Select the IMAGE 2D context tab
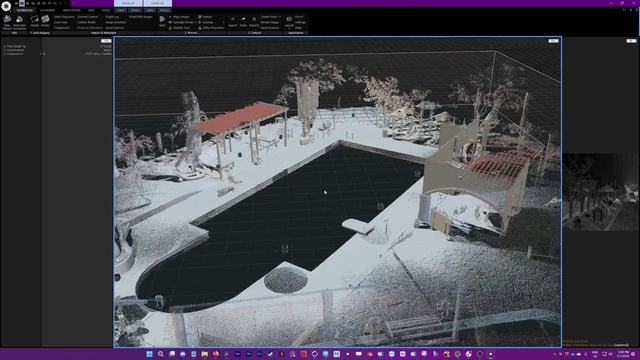This screenshot has width=640, height=360. 128,3
